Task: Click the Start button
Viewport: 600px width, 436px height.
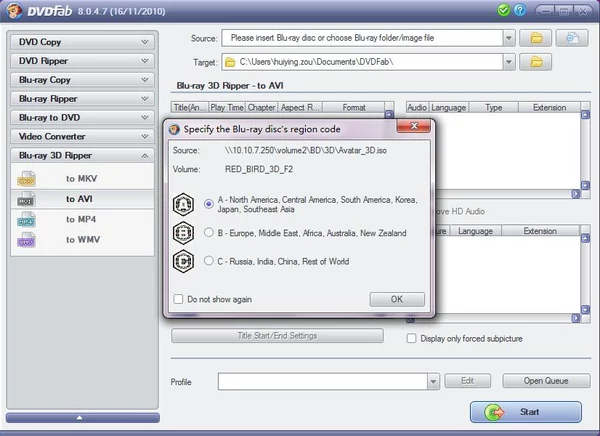Action: (x=526, y=412)
